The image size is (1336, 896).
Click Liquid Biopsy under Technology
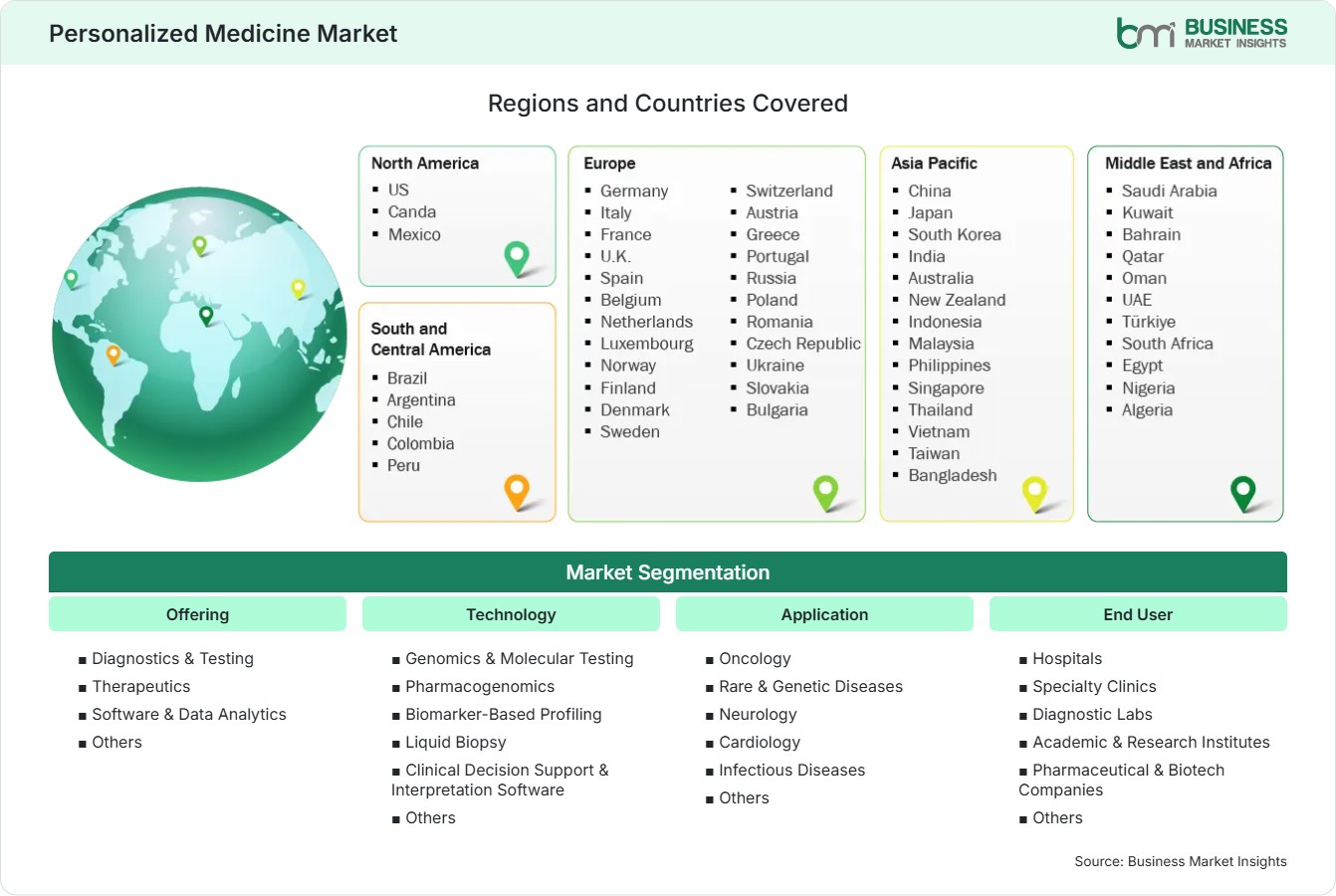pyautogui.click(x=456, y=742)
